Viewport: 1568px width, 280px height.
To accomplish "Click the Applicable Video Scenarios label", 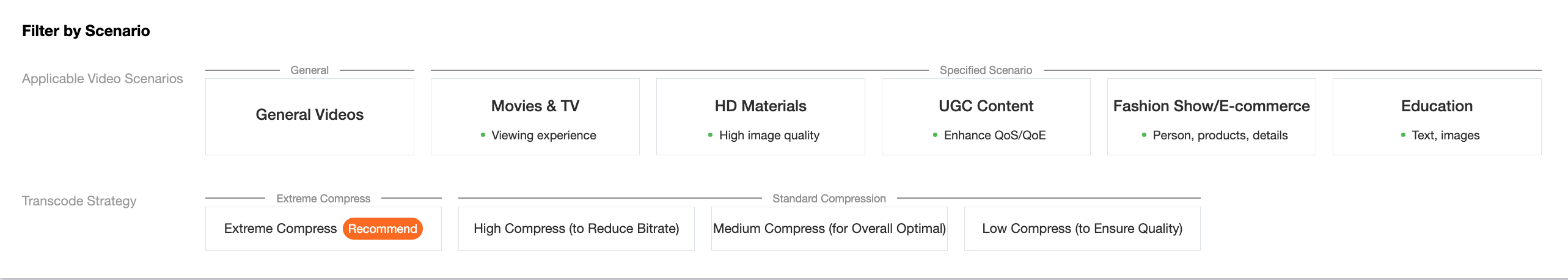I will tap(103, 79).
